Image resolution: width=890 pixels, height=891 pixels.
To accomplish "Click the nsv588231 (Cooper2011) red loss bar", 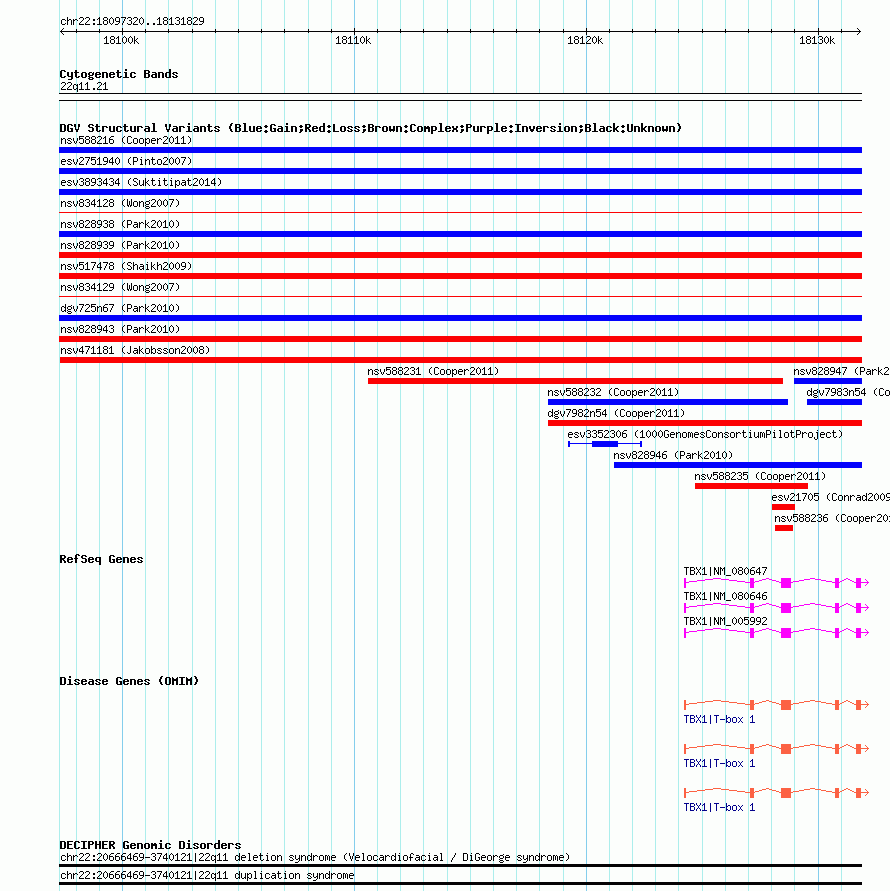I will pos(575,381).
